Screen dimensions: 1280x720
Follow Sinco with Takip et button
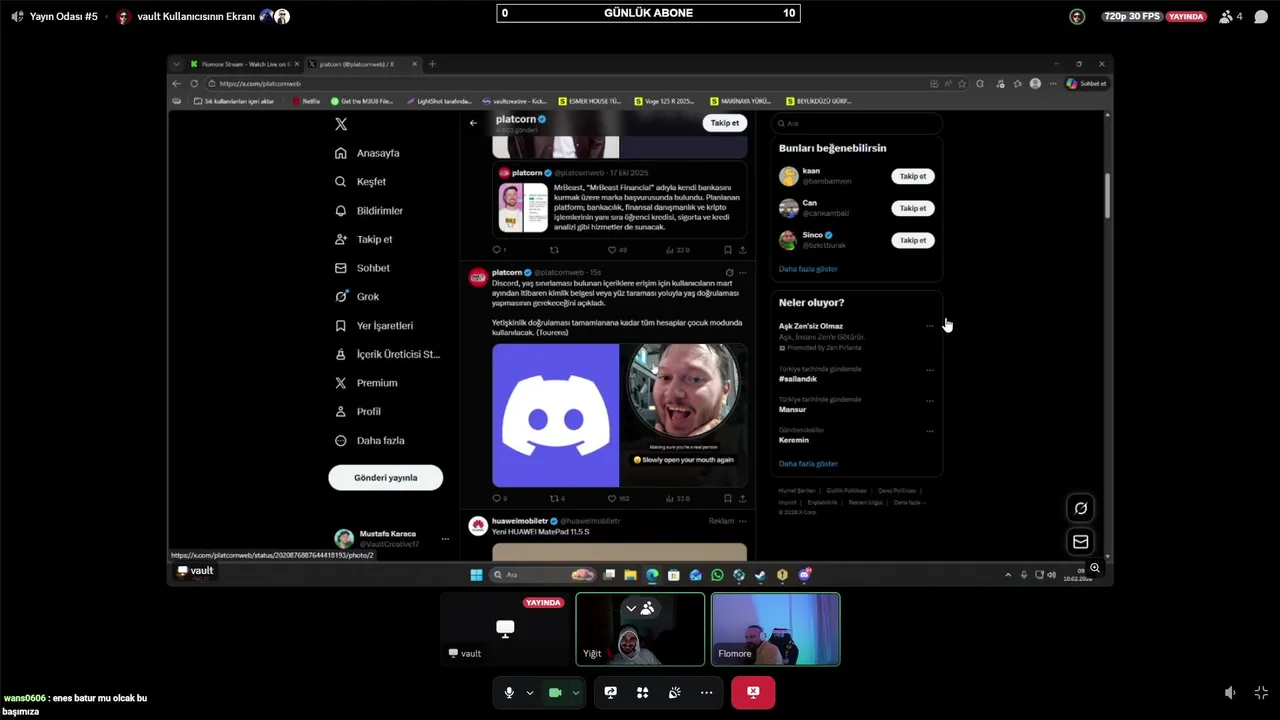(913, 240)
